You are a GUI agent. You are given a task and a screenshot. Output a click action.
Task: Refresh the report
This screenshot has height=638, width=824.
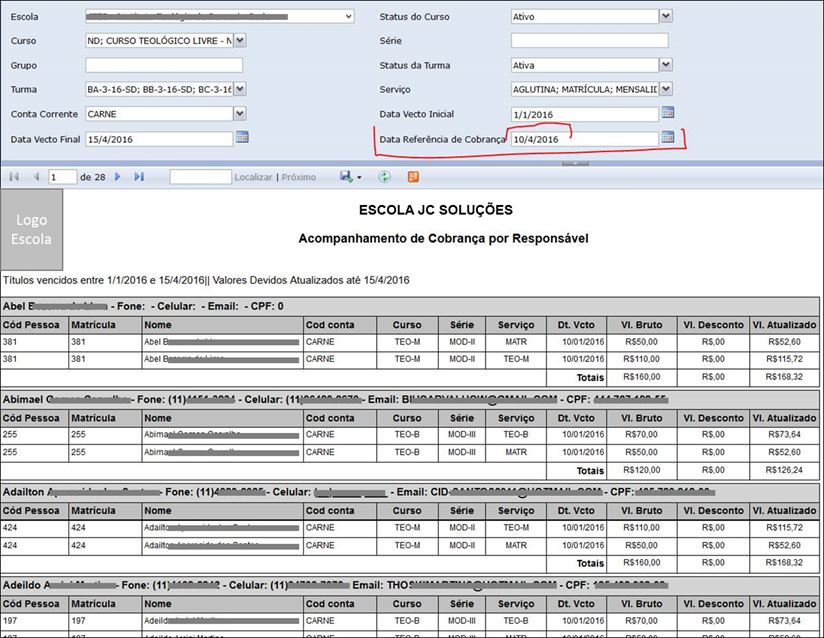pyautogui.click(x=385, y=177)
